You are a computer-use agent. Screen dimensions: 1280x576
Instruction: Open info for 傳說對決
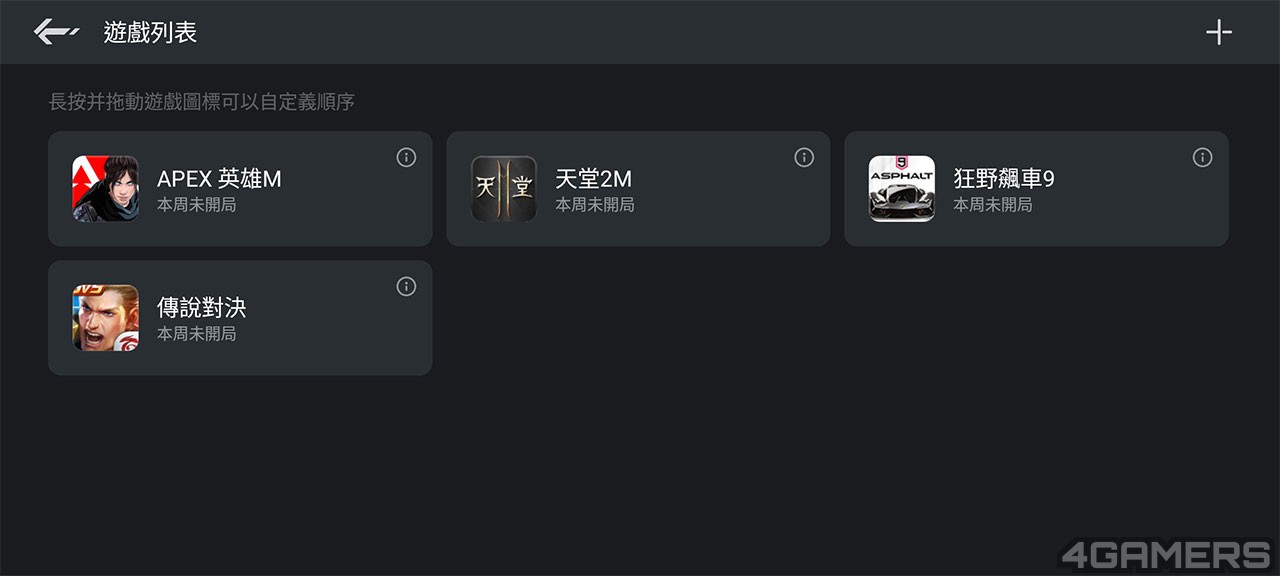click(x=406, y=286)
